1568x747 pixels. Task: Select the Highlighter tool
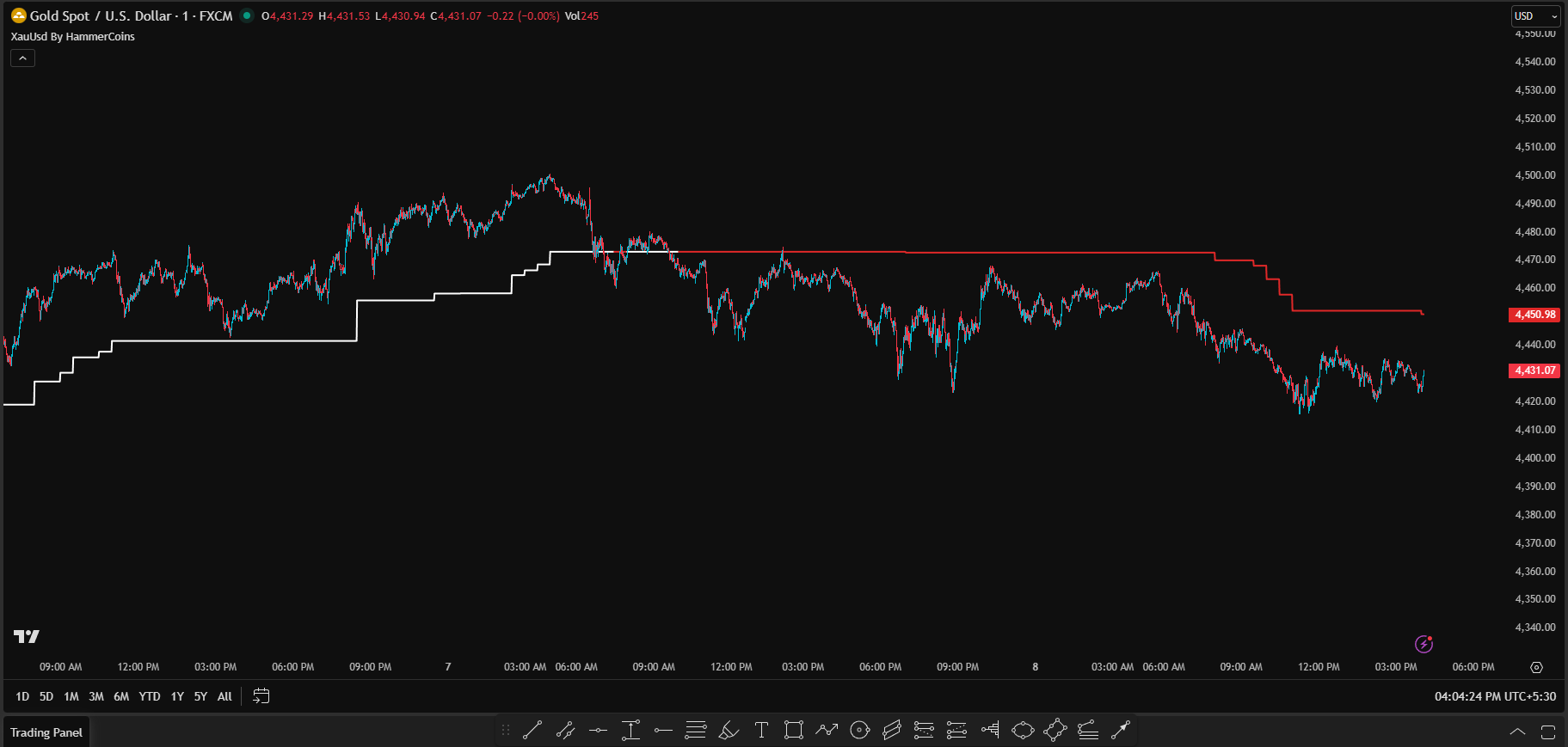coord(729,731)
